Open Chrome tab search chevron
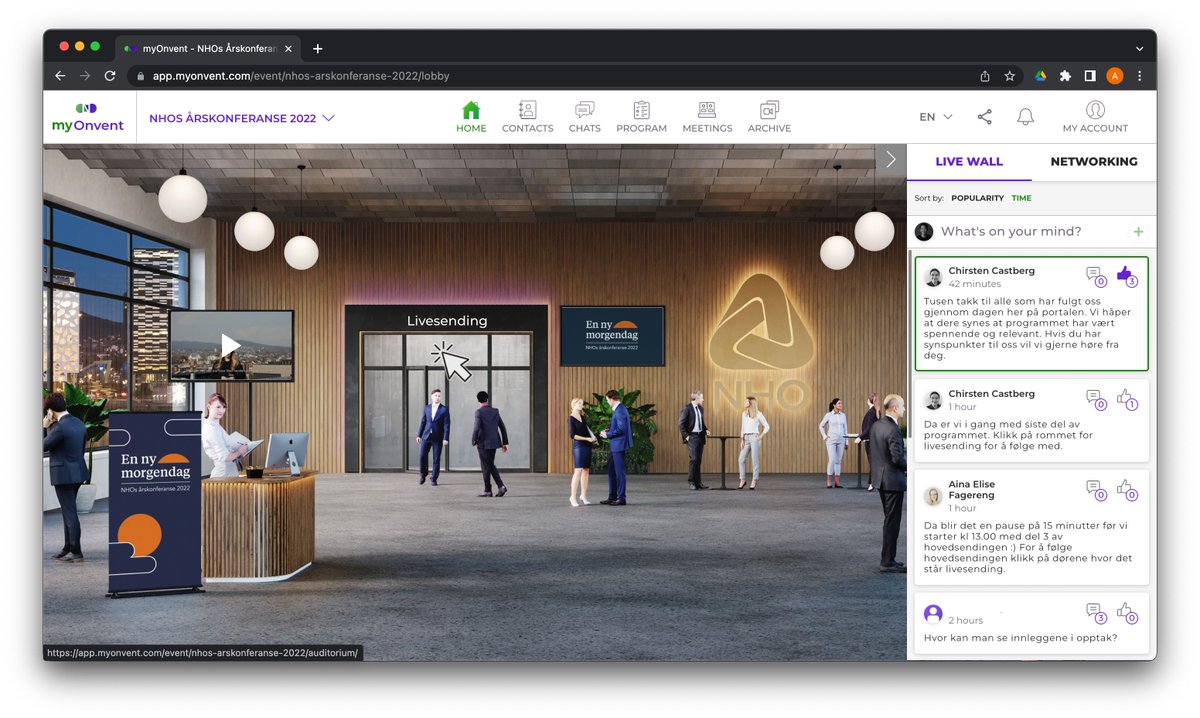The width and height of the screenshot is (1200, 718). point(1139,48)
